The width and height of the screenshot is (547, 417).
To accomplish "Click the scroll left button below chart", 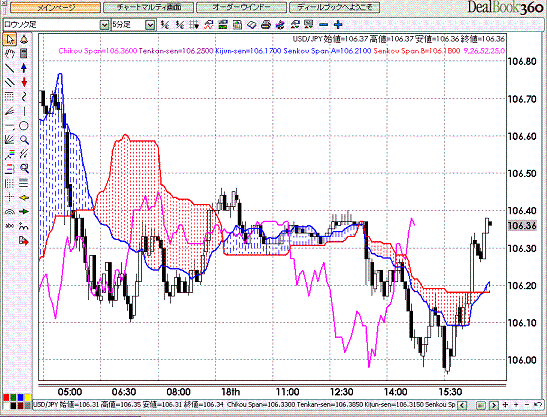I will (463, 405).
